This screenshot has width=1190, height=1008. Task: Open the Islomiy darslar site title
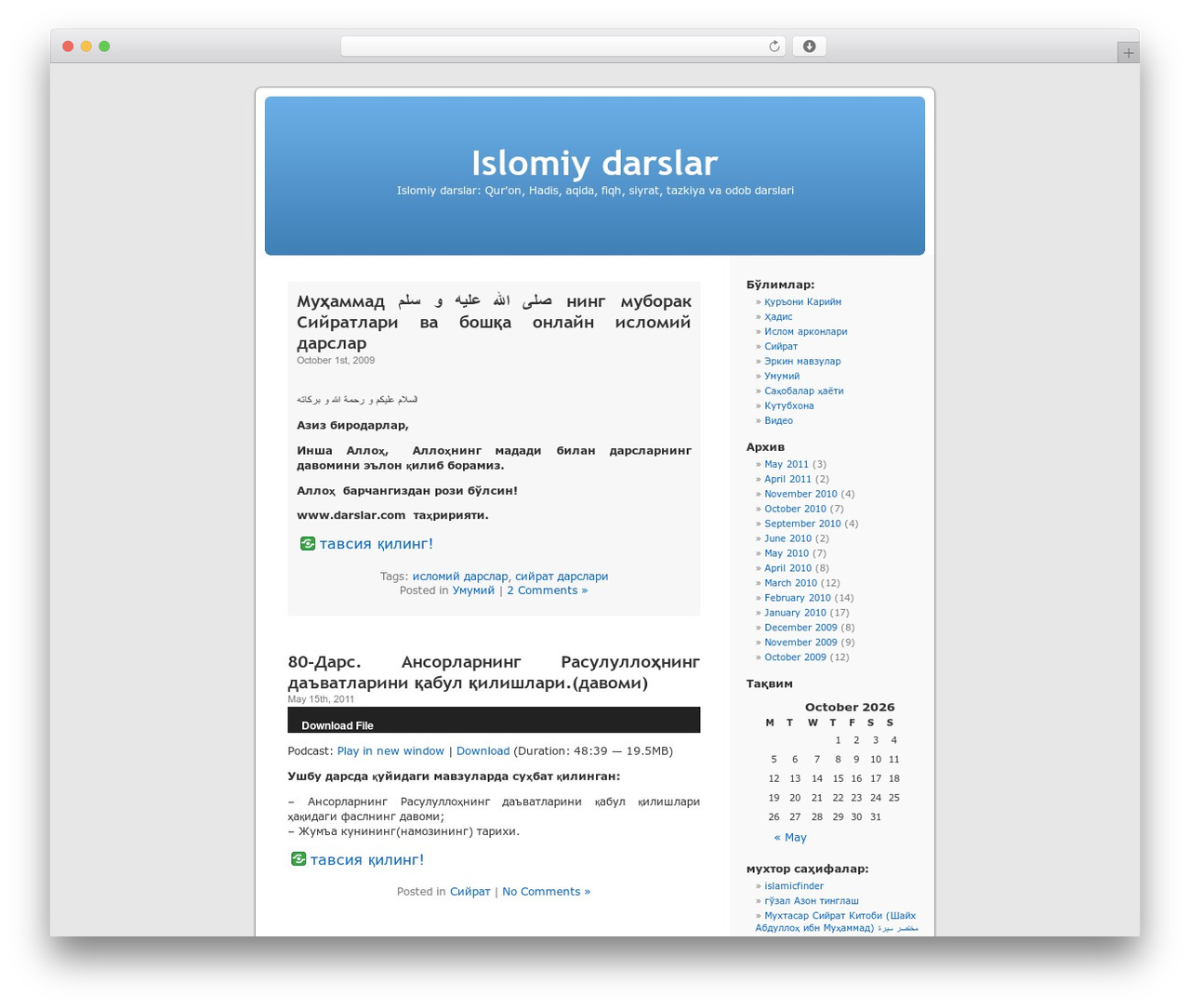click(595, 163)
